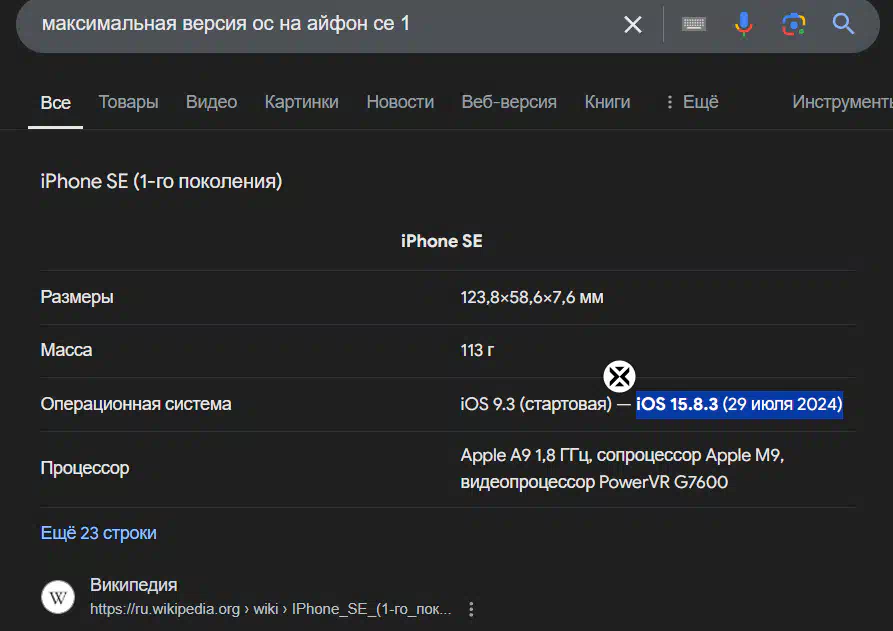The height and width of the screenshot is (631, 893).
Task: Click the Масса row label
Action: [66, 350]
